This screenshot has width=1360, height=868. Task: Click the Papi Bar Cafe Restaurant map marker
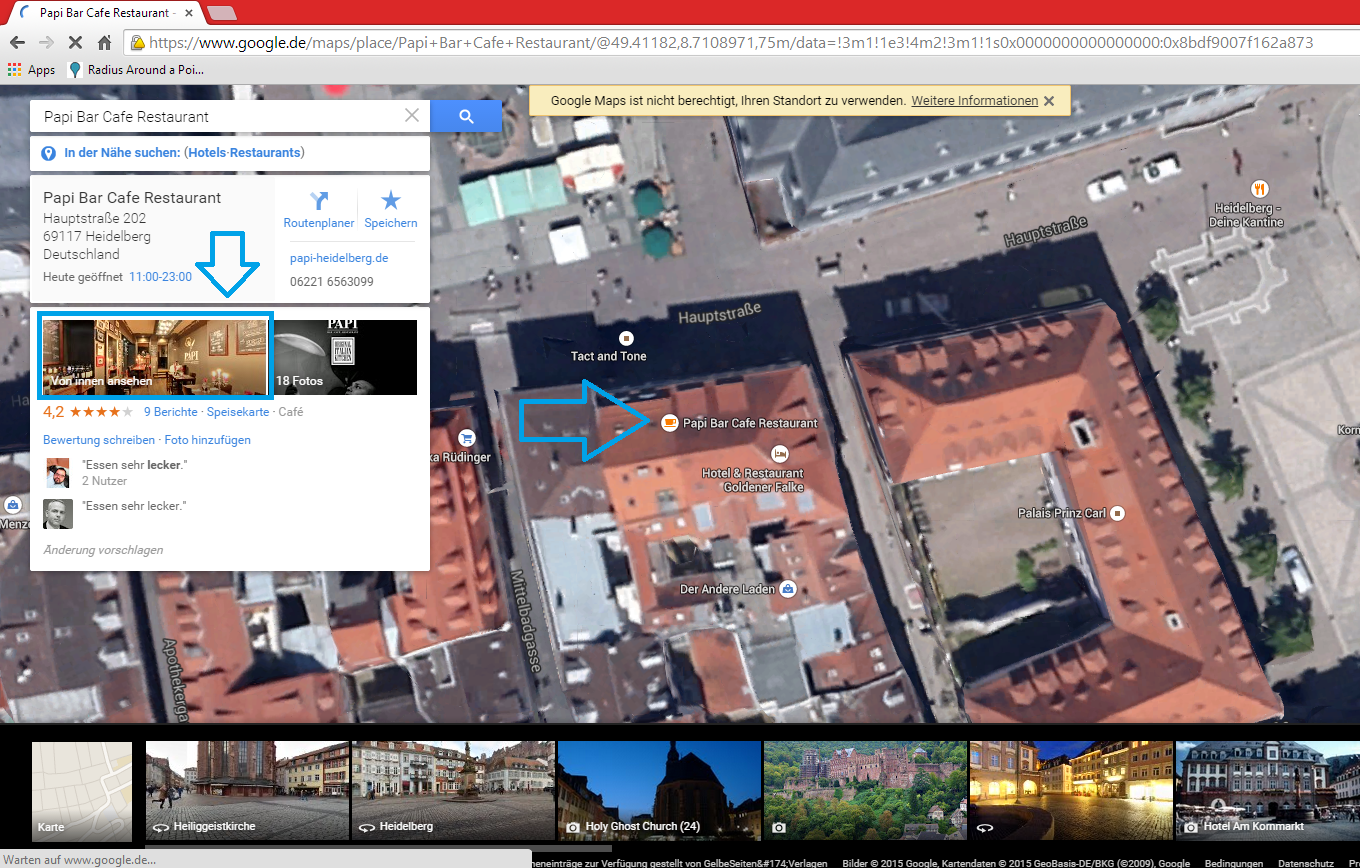pos(668,423)
